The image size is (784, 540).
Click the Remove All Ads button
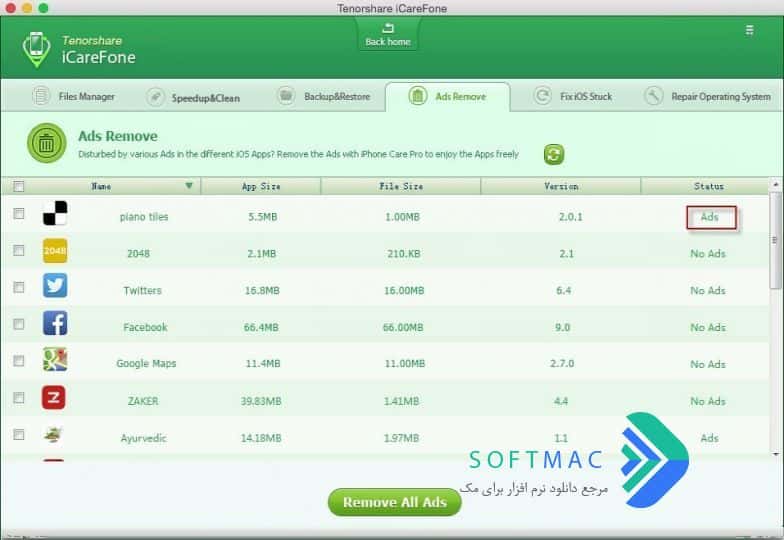point(394,502)
